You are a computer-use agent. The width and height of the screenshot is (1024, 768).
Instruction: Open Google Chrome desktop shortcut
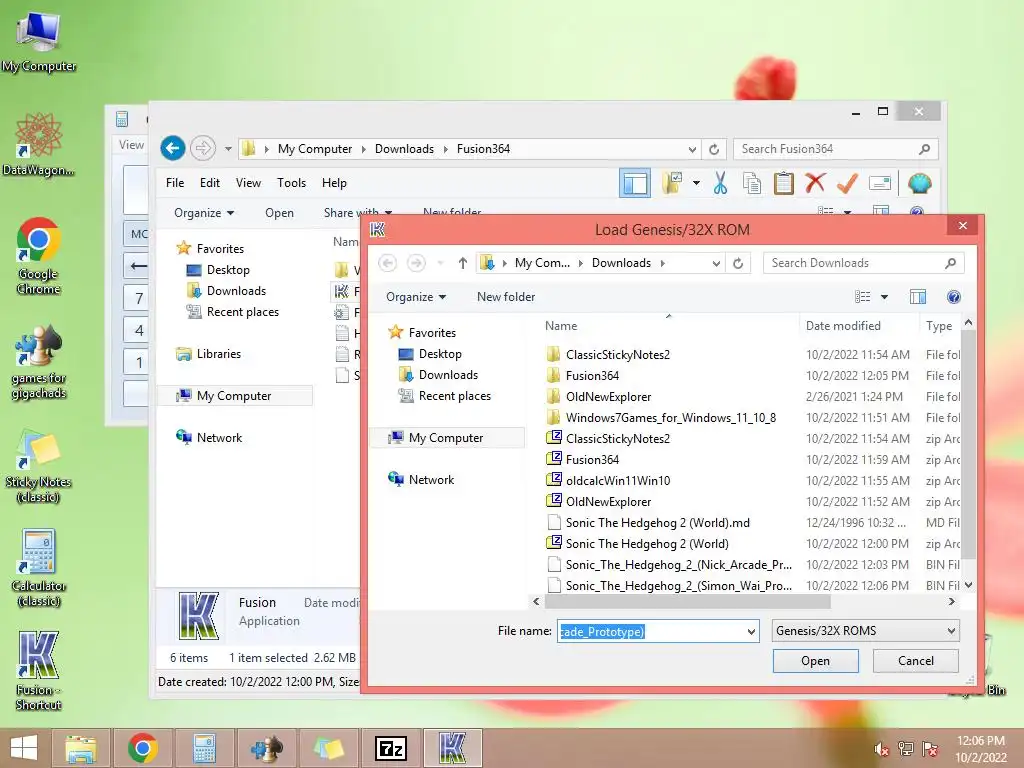[x=39, y=257]
